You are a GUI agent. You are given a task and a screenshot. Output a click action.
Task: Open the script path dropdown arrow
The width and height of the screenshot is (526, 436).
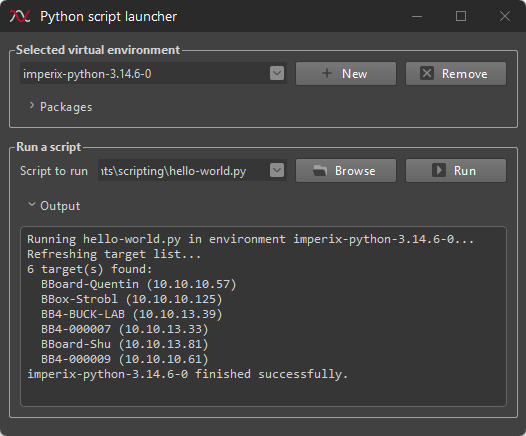tap(277, 170)
